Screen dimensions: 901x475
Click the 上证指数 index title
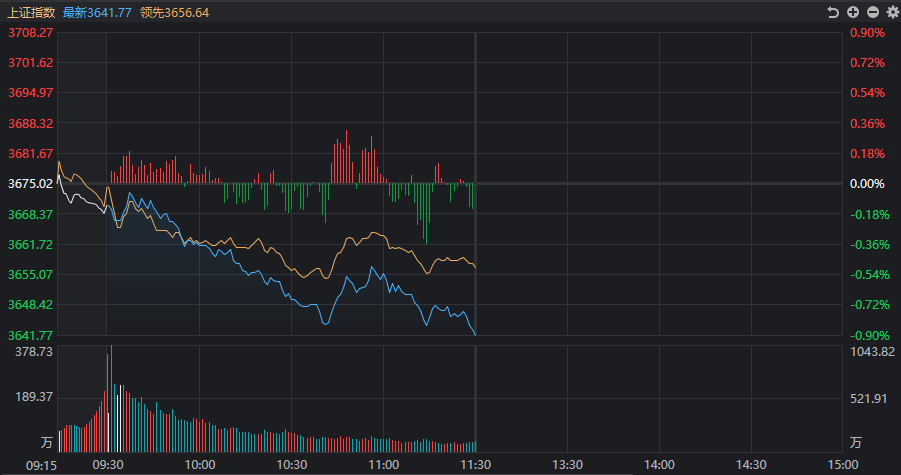point(31,13)
